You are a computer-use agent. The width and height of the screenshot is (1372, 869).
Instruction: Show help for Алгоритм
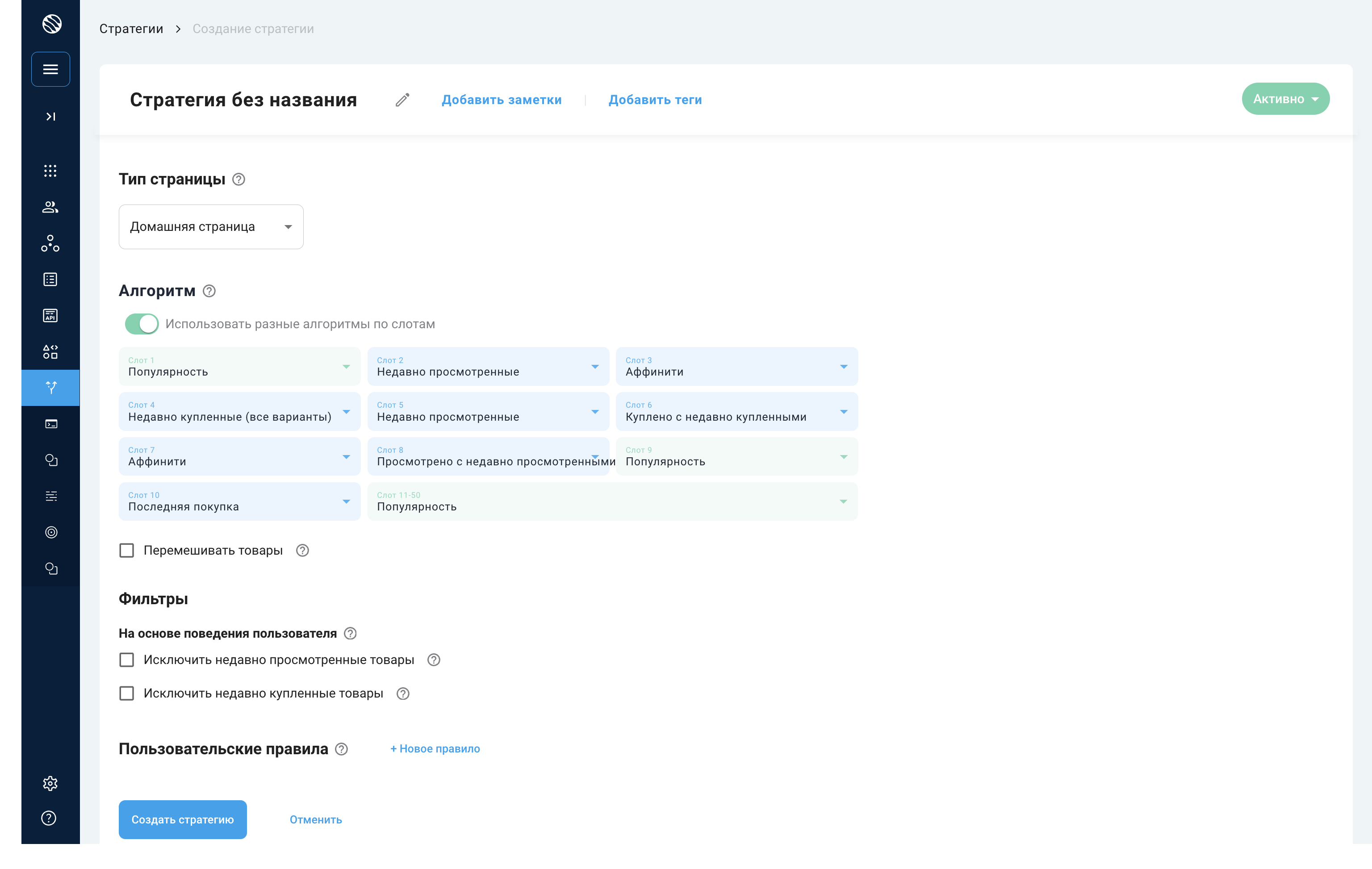coord(209,291)
